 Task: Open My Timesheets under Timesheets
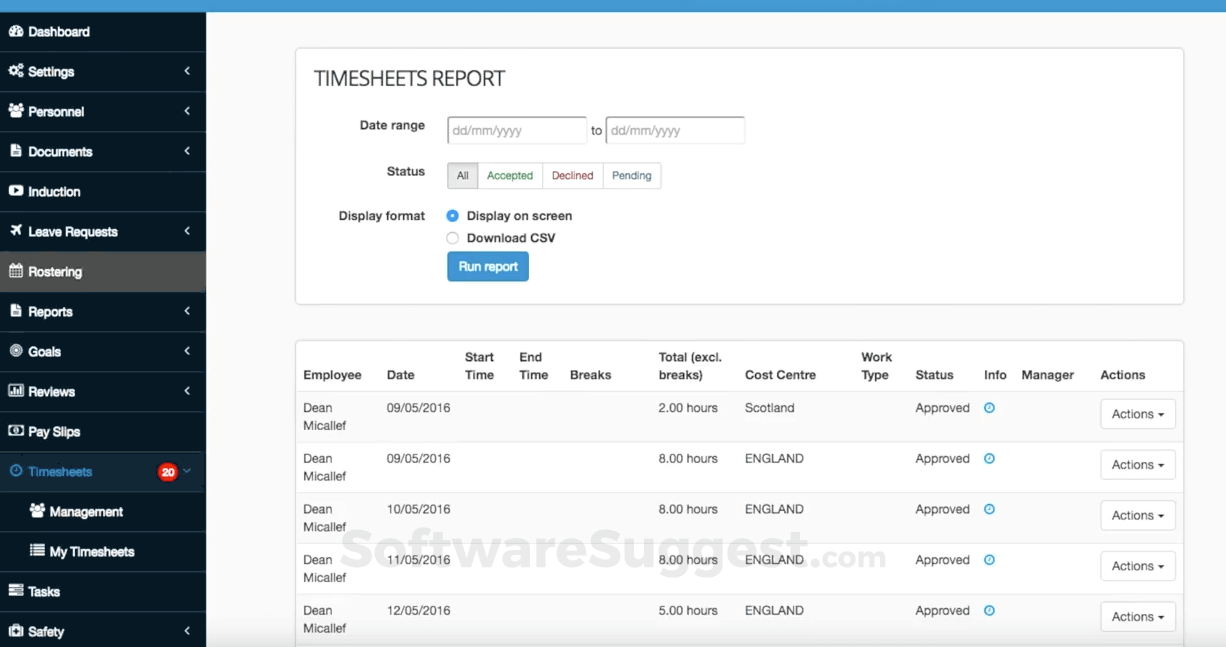coord(96,551)
